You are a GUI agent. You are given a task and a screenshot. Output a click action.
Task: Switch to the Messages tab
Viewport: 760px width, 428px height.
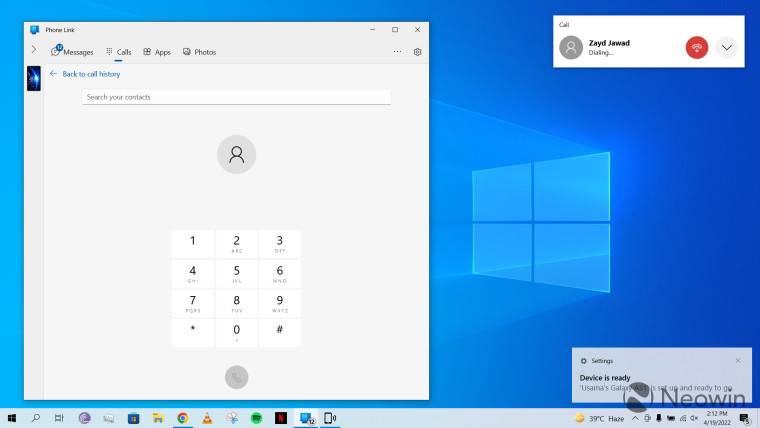pyautogui.click(x=72, y=52)
